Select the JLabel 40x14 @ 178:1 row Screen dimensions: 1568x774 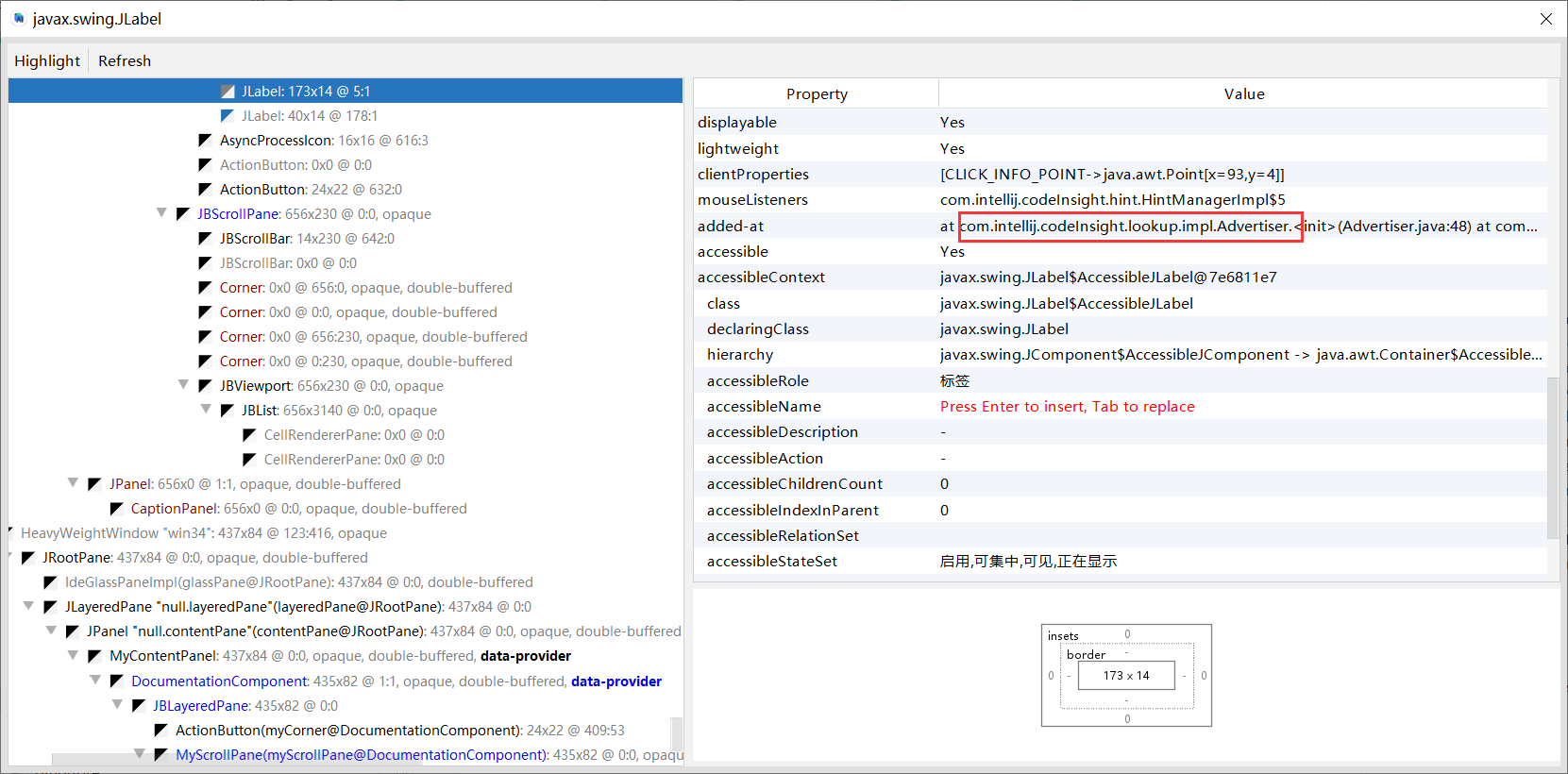coord(310,115)
